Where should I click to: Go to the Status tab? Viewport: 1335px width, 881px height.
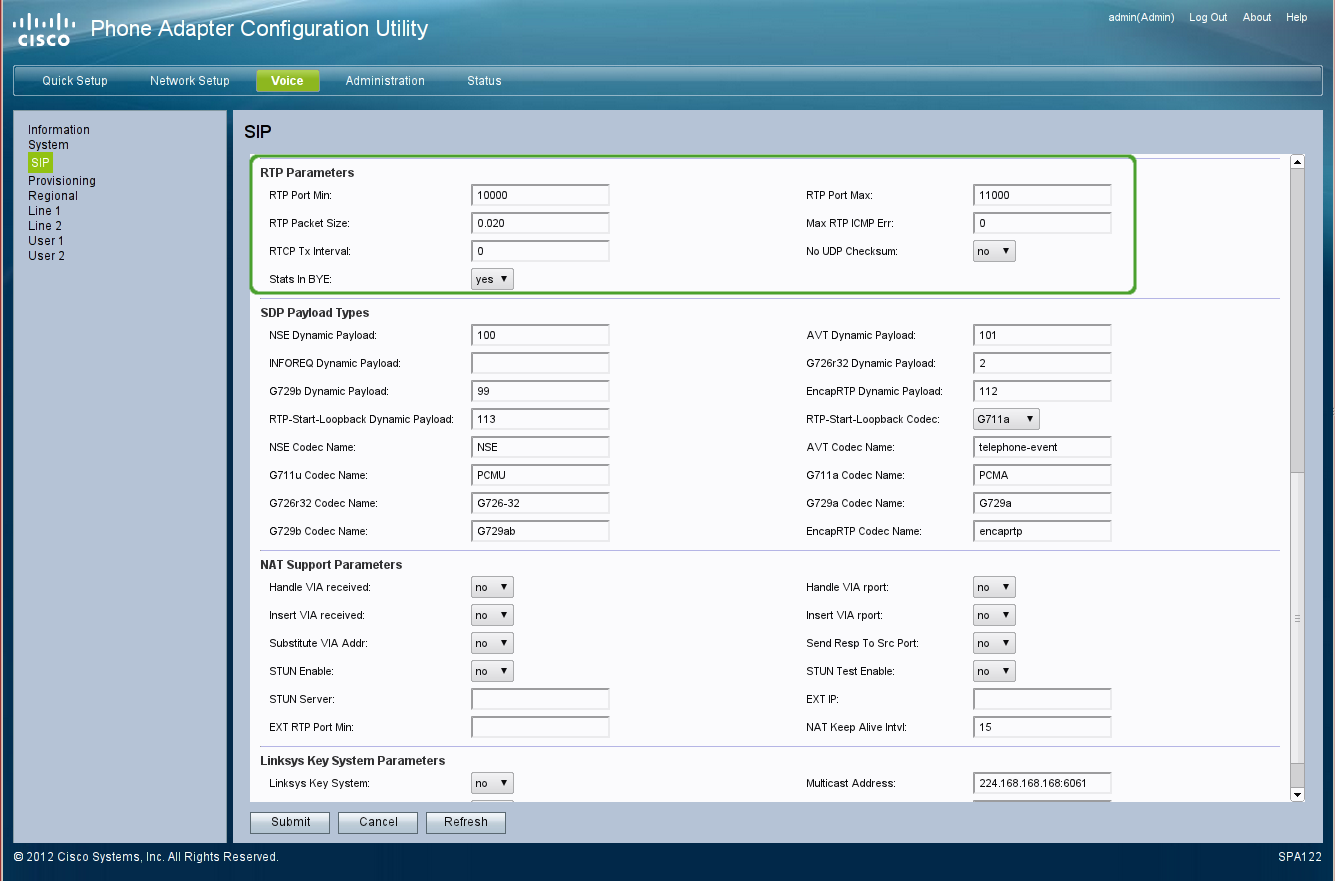[x=484, y=81]
